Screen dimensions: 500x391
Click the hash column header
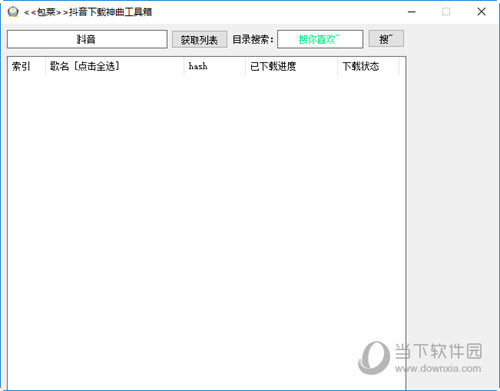[214, 66]
